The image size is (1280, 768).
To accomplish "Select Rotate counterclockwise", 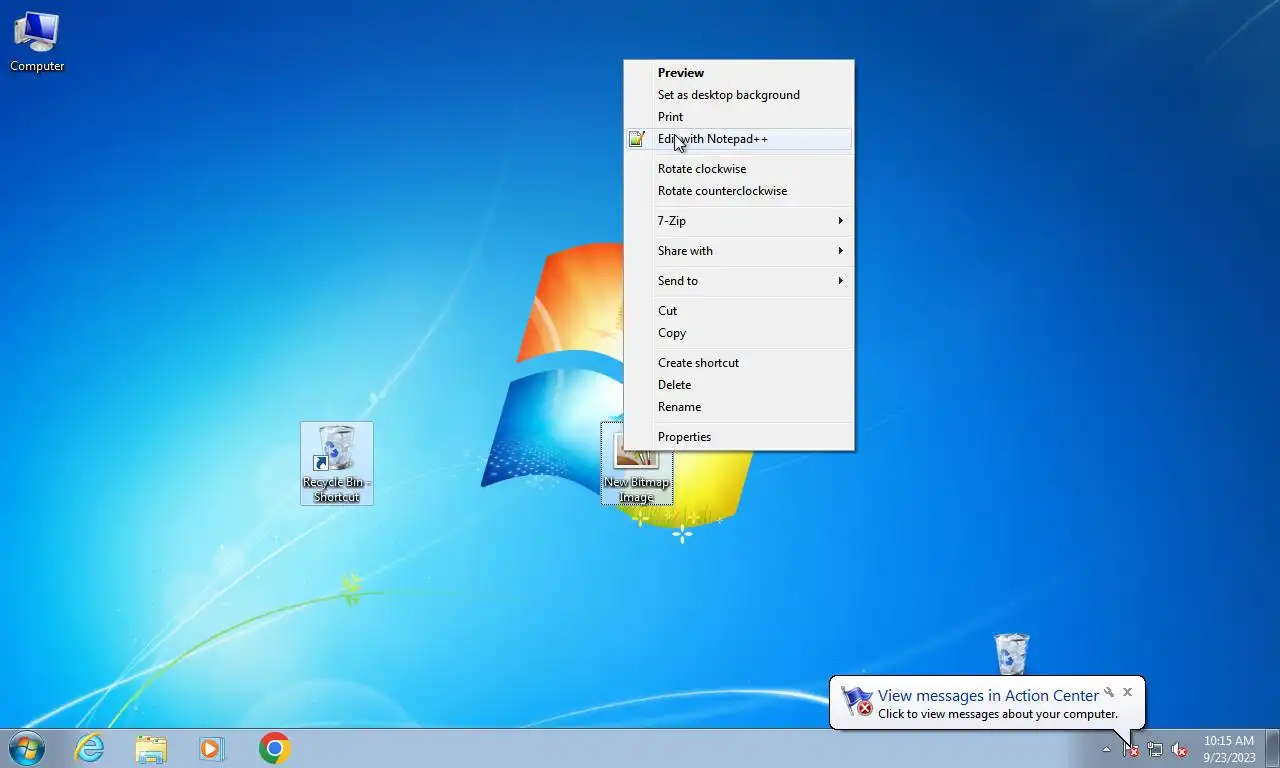I will coord(739,191).
